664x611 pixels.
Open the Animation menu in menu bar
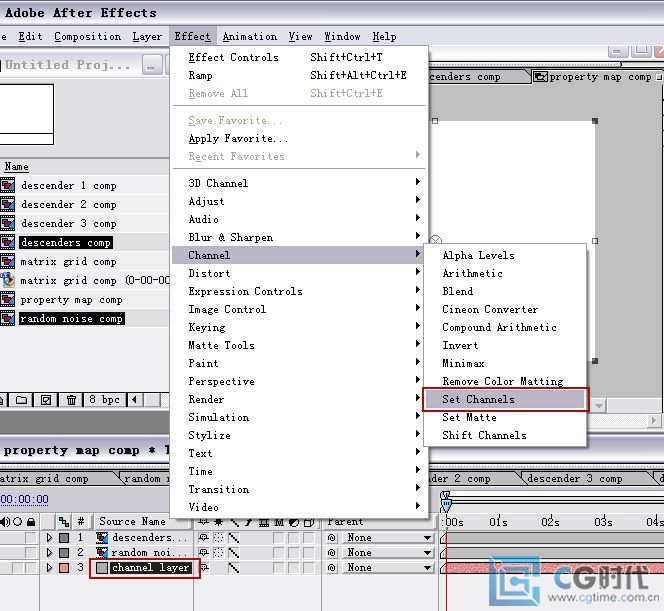249,36
